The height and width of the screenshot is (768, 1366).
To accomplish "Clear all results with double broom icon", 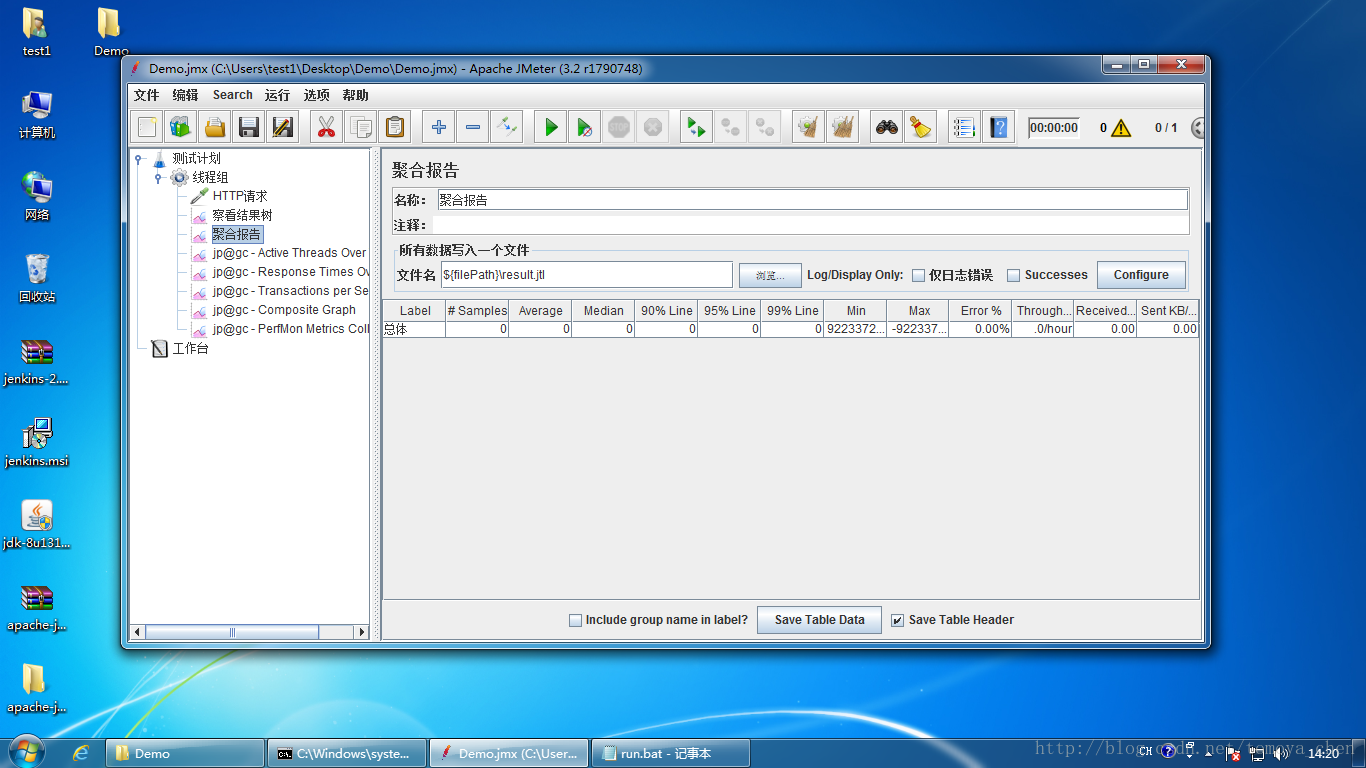I will coord(843,127).
